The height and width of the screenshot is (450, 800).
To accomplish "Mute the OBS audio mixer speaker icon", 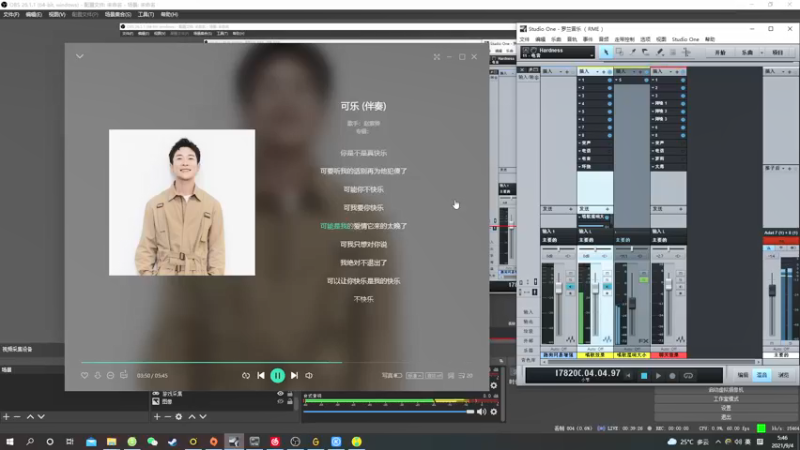I will click(x=481, y=411).
